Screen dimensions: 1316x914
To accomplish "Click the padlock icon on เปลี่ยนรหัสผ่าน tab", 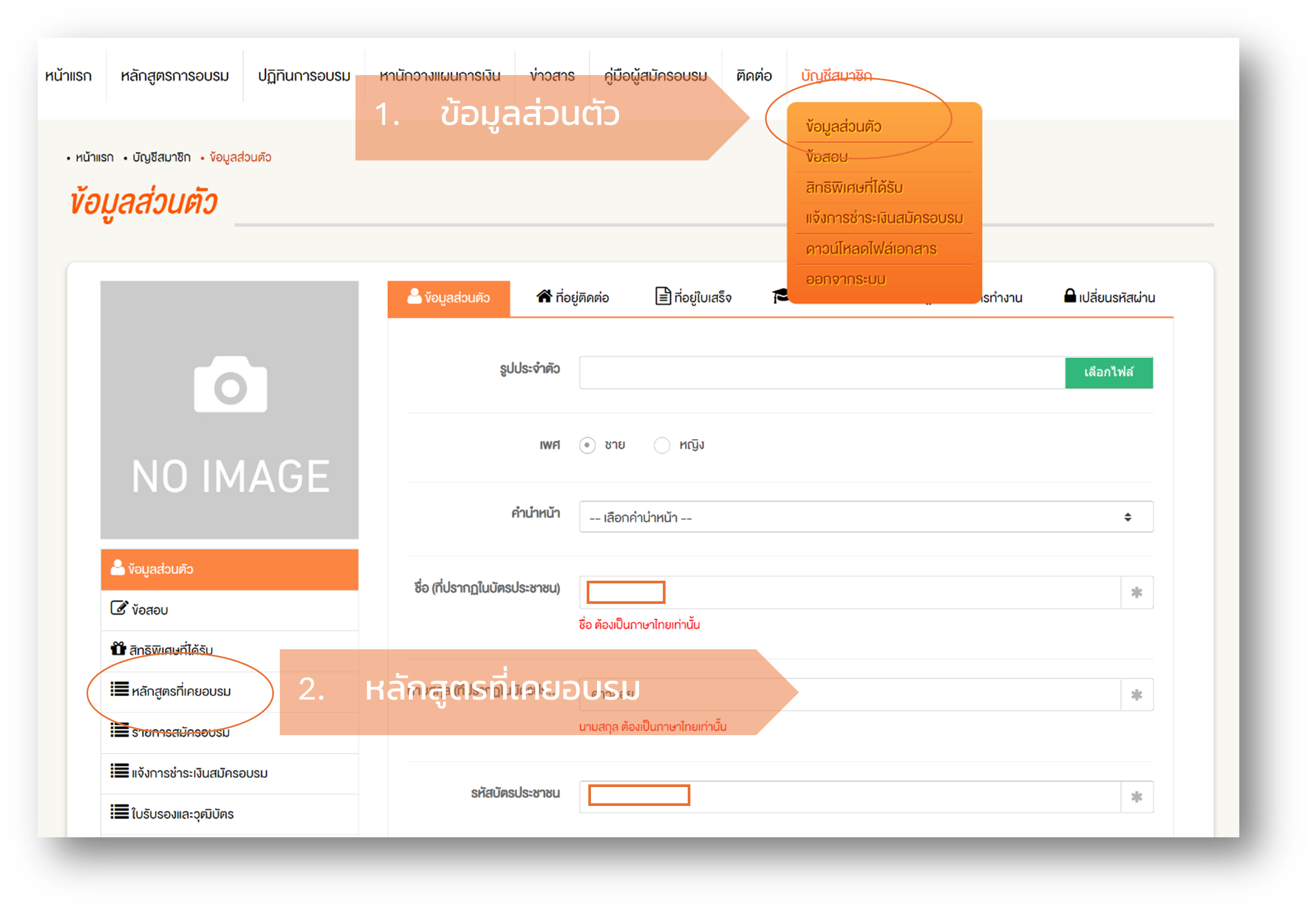I will click(1069, 295).
